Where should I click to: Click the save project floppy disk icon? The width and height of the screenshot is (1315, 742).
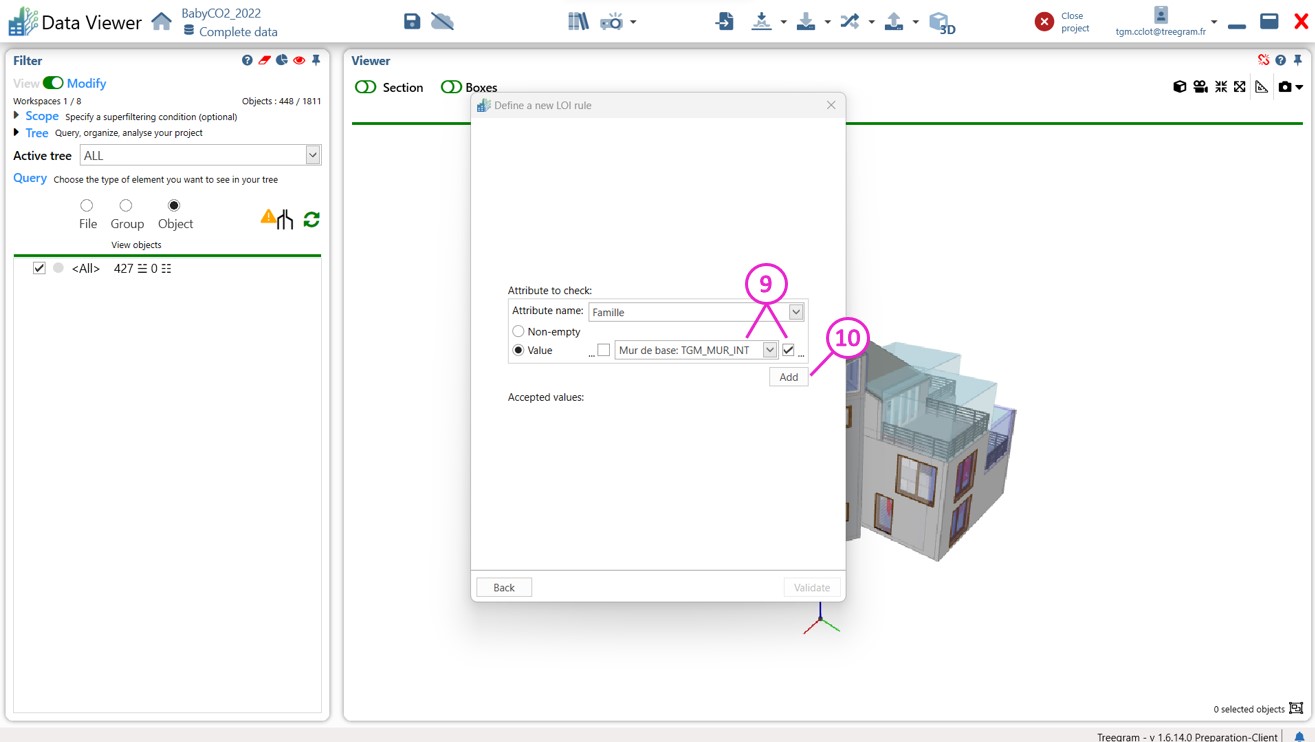[x=412, y=21]
